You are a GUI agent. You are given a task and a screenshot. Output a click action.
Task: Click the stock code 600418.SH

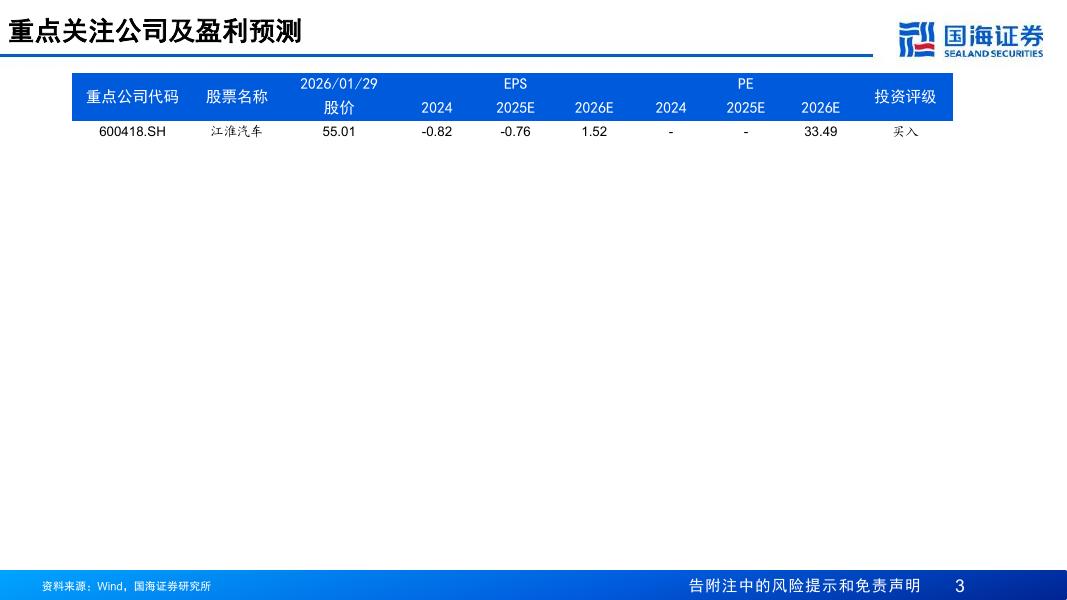coord(132,131)
